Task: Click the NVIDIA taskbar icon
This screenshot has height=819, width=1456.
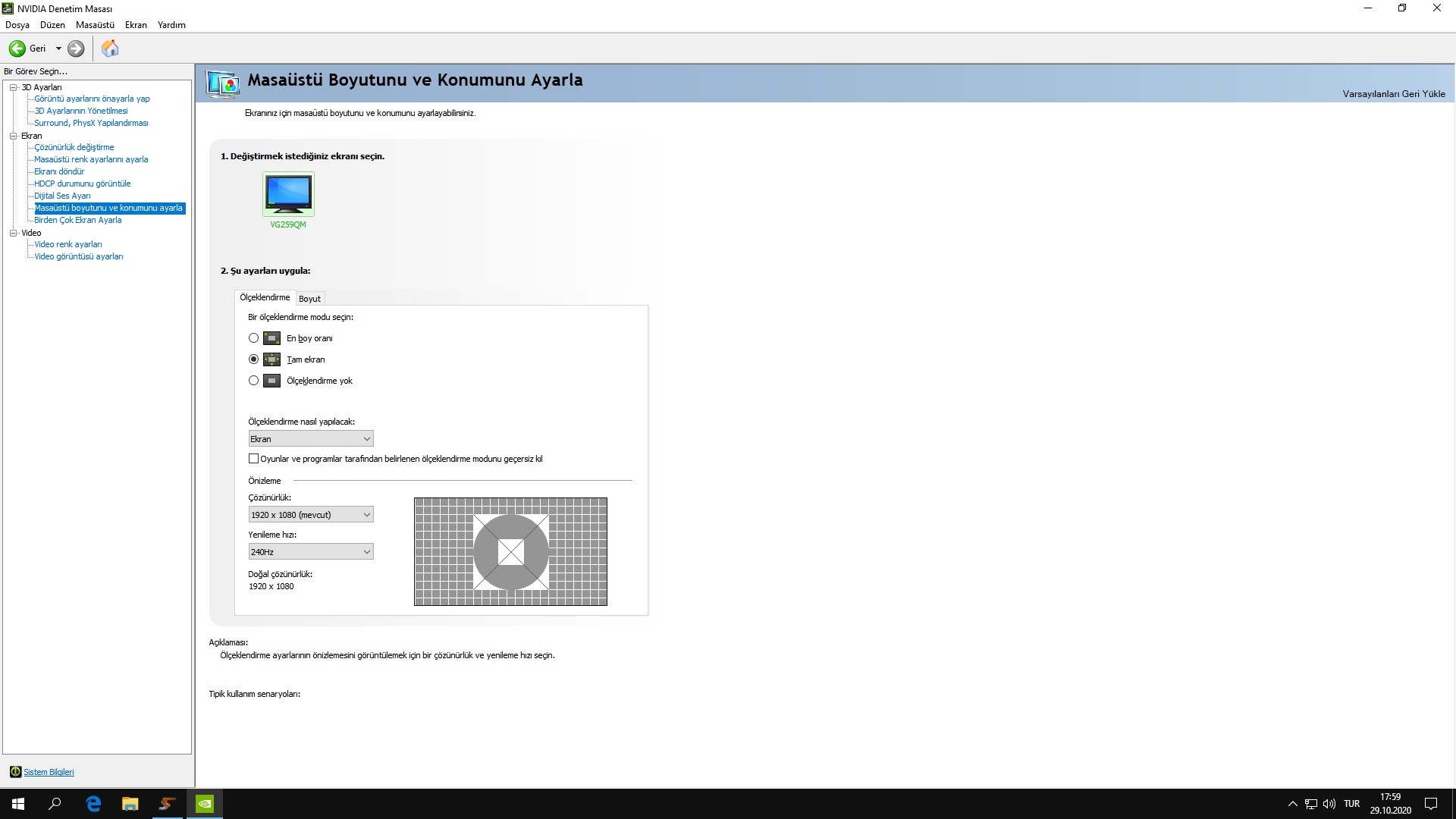Action: 205,804
